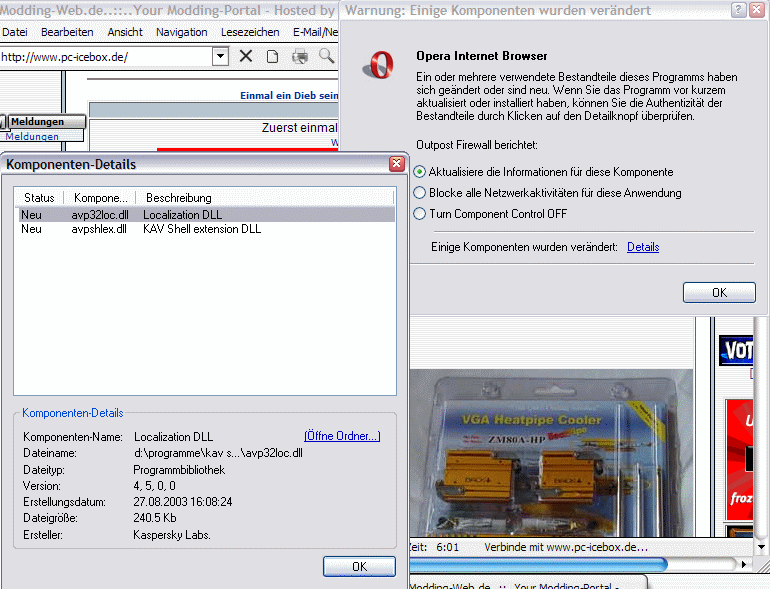Click the down arrow of the page scrollbar
The width and height of the screenshot is (770, 589).
761,546
